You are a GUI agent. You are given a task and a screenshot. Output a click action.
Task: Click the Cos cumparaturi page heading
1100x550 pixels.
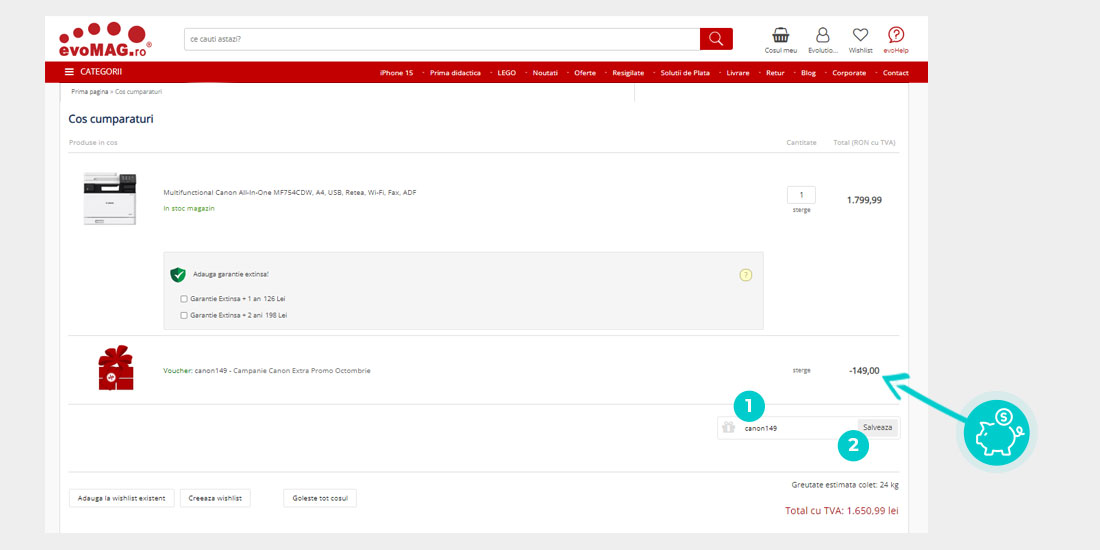(x=111, y=119)
